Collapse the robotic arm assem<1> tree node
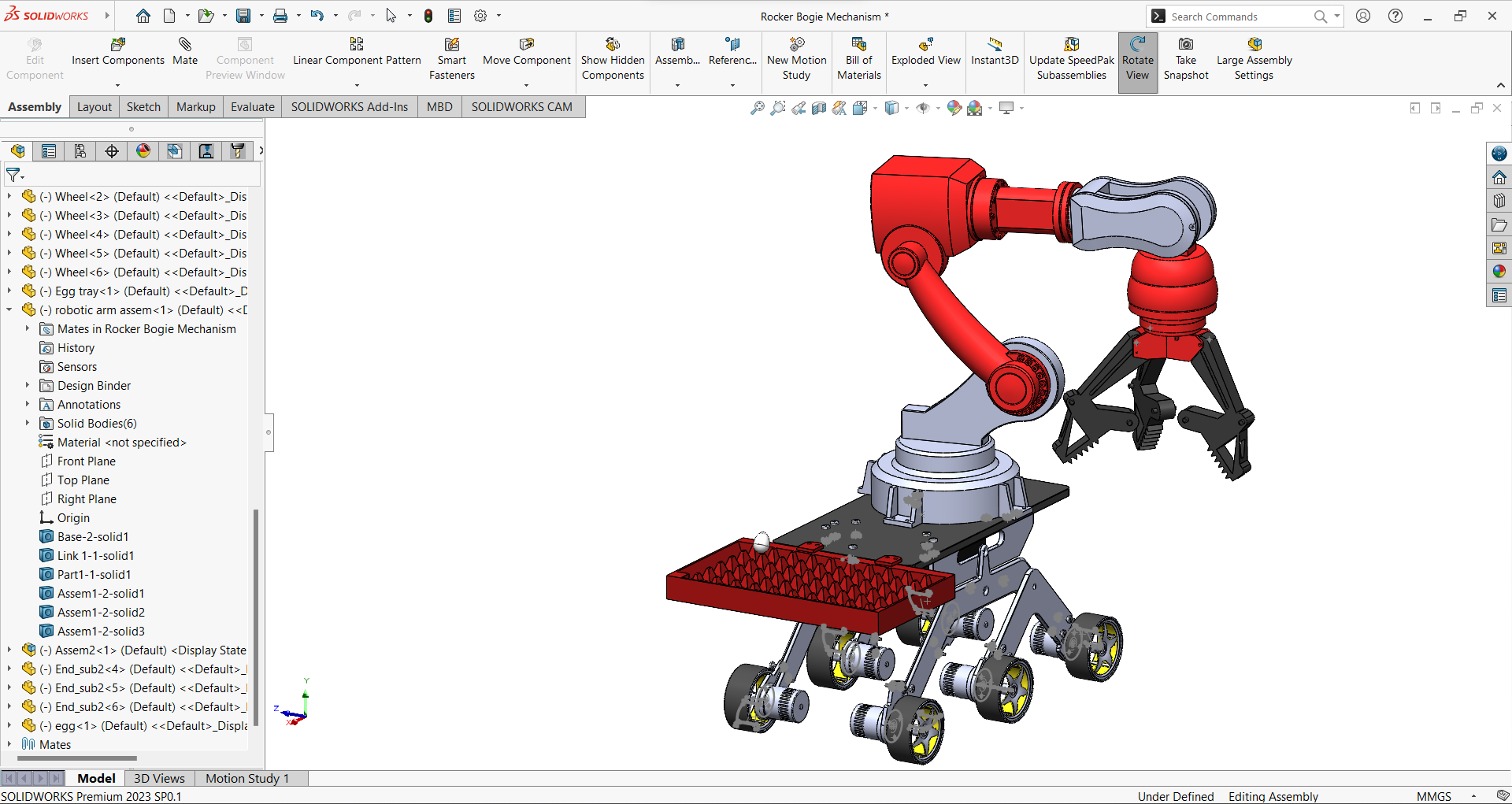The height and width of the screenshot is (804, 1512). coord(9,310)
